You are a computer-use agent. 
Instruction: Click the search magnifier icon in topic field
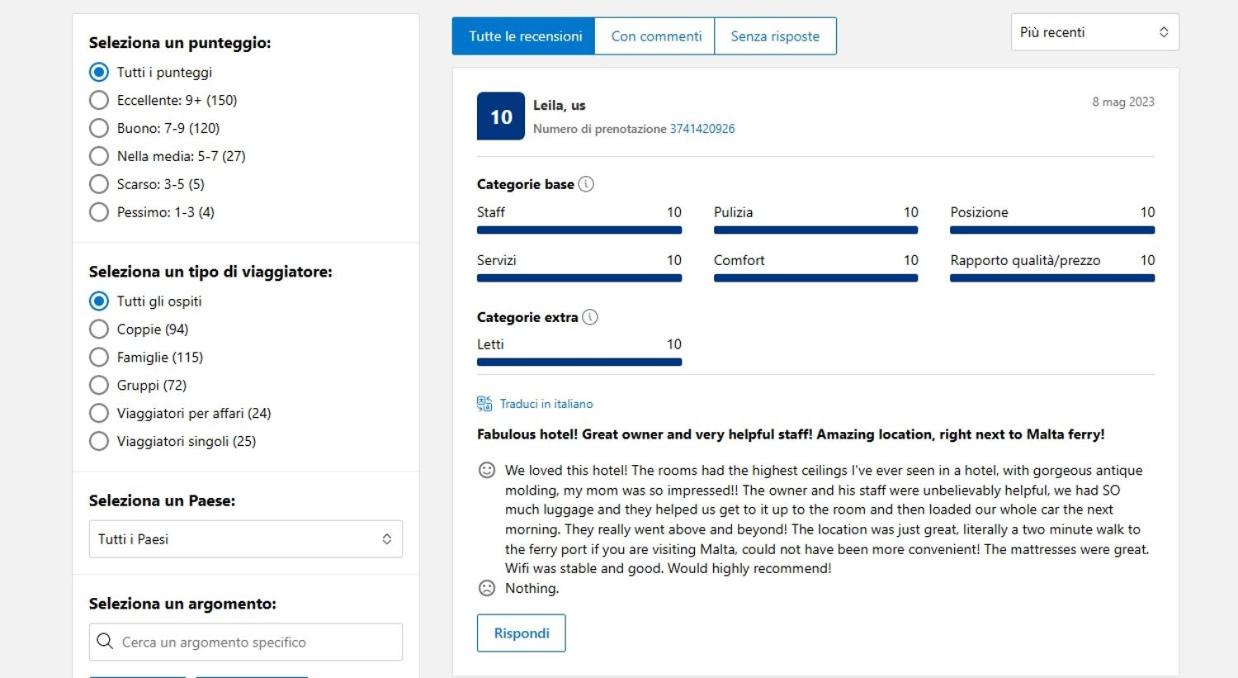coord(105,642)
